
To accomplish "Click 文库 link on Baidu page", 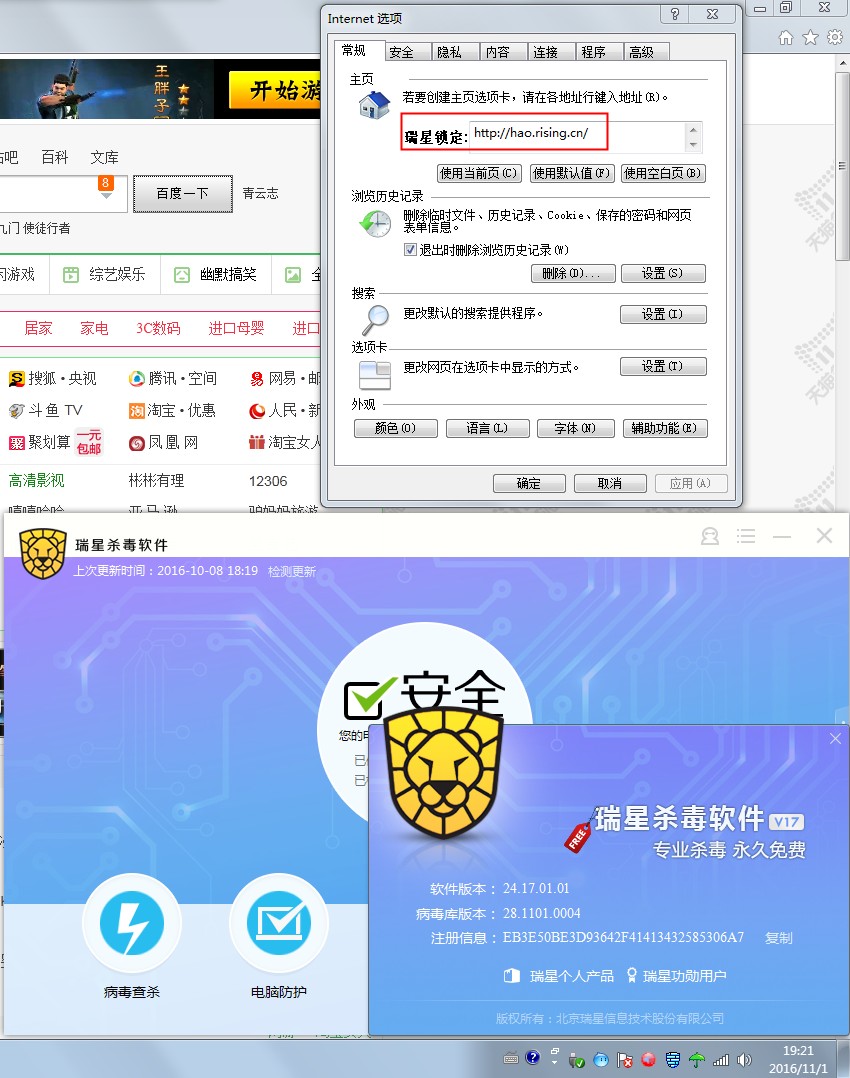I will click(x=105, y=157).
